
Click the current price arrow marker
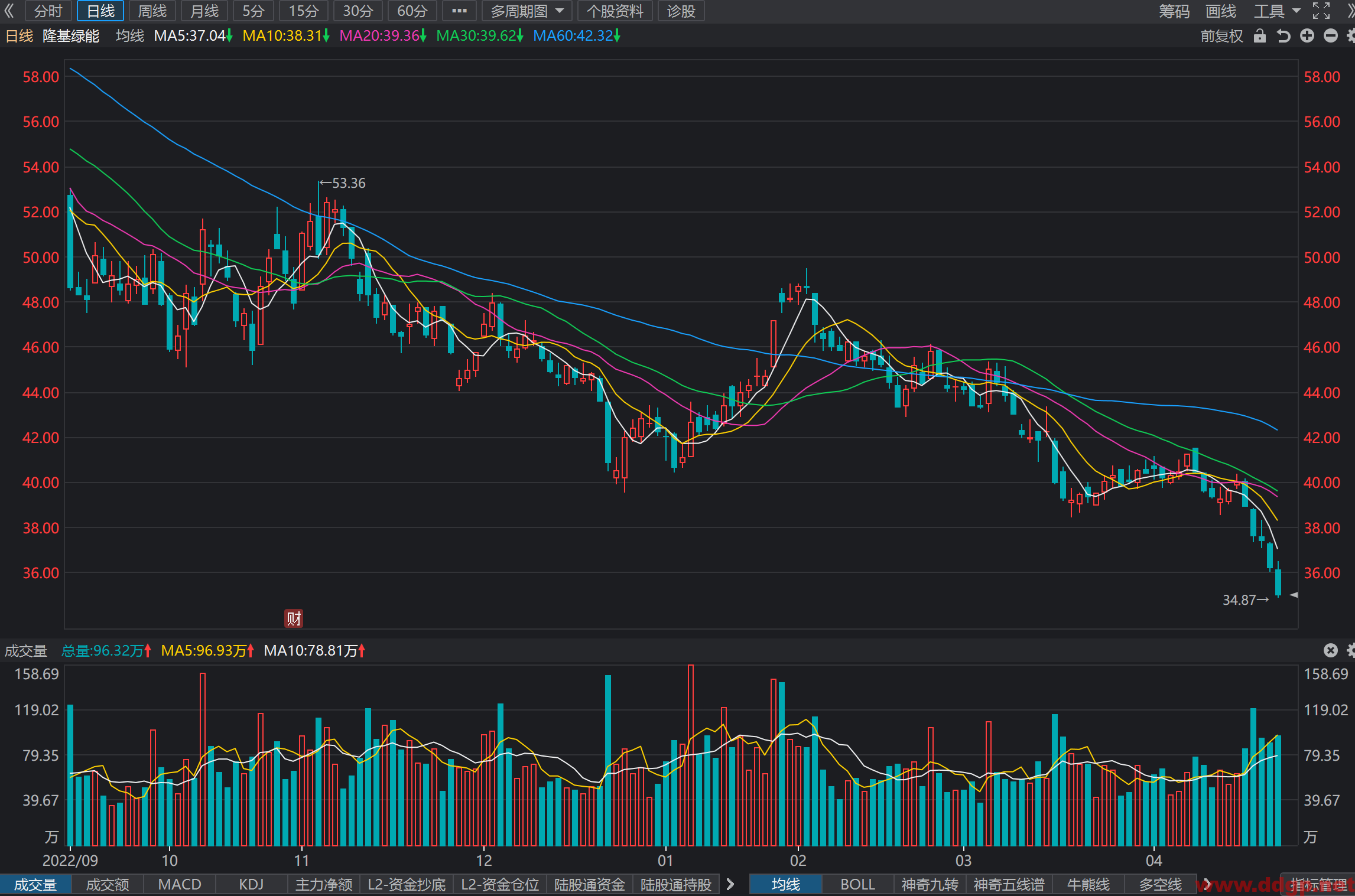tap(1294, 595)
